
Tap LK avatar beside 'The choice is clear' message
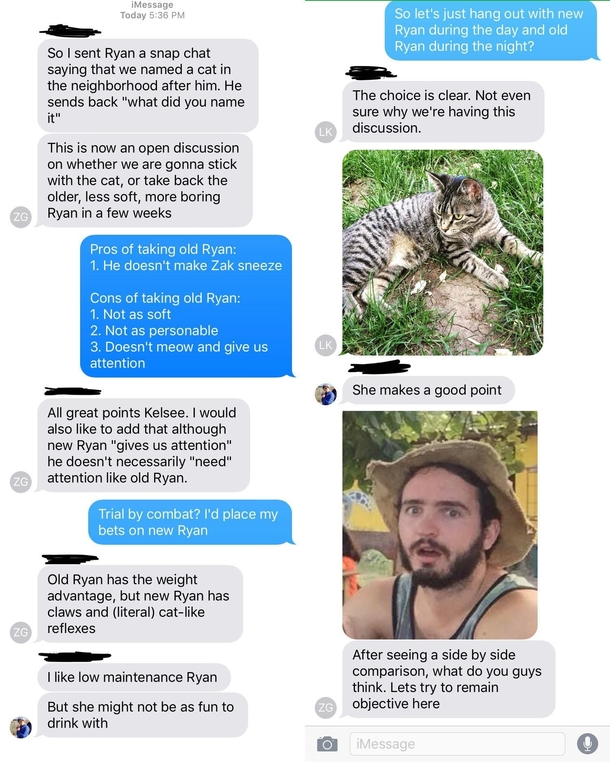(x=326, y=132)
